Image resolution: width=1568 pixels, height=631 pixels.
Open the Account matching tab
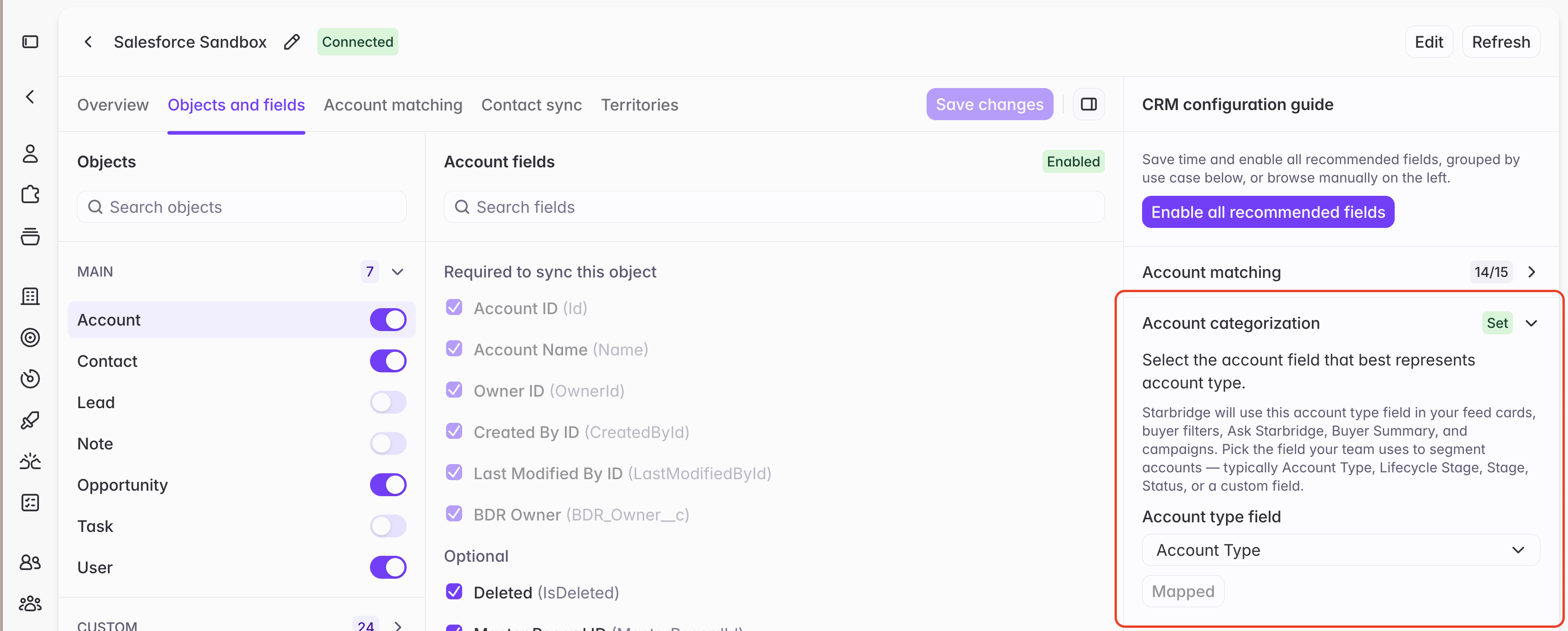(393, 105)
